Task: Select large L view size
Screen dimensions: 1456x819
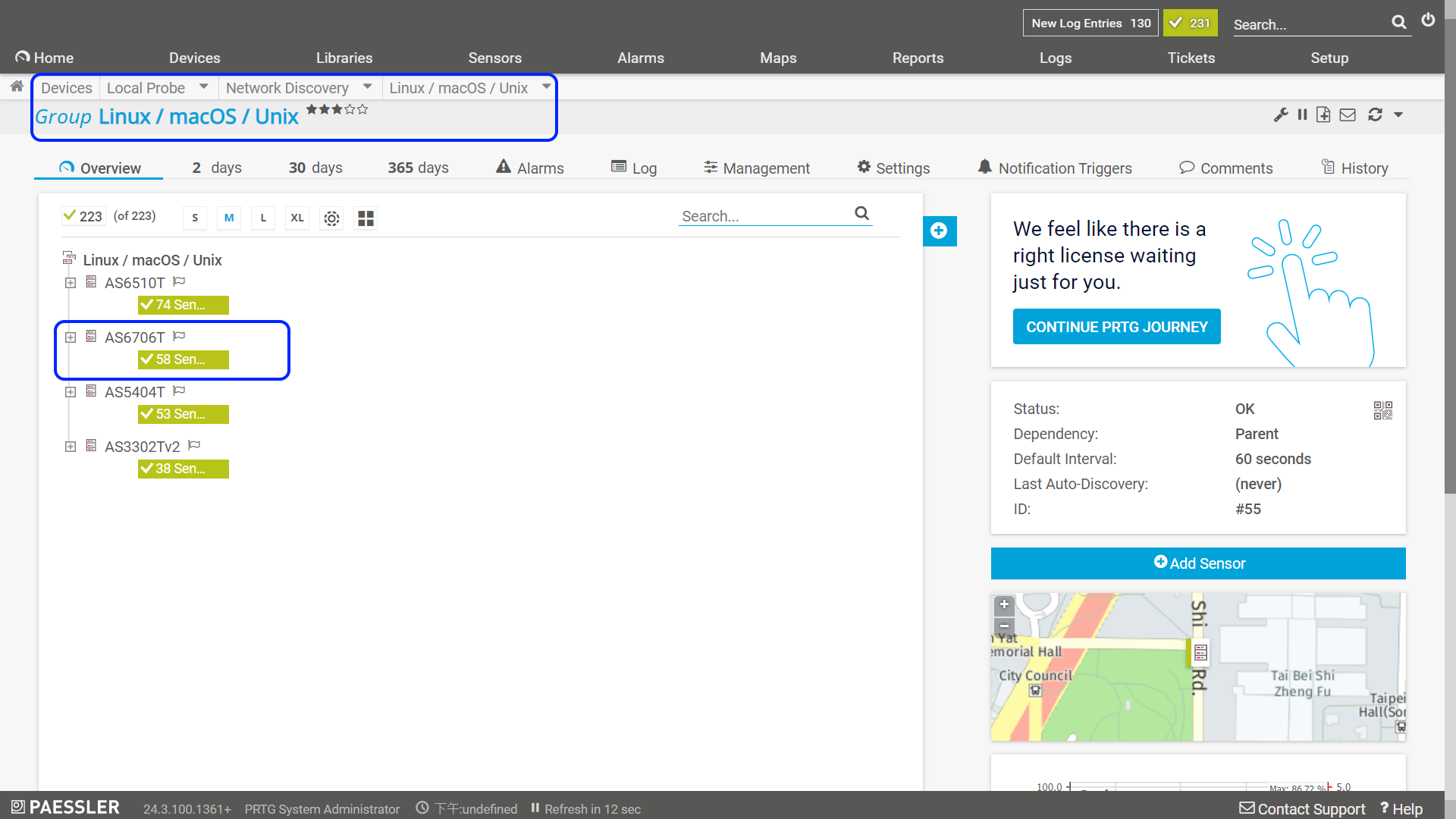Action: (263, 218)
